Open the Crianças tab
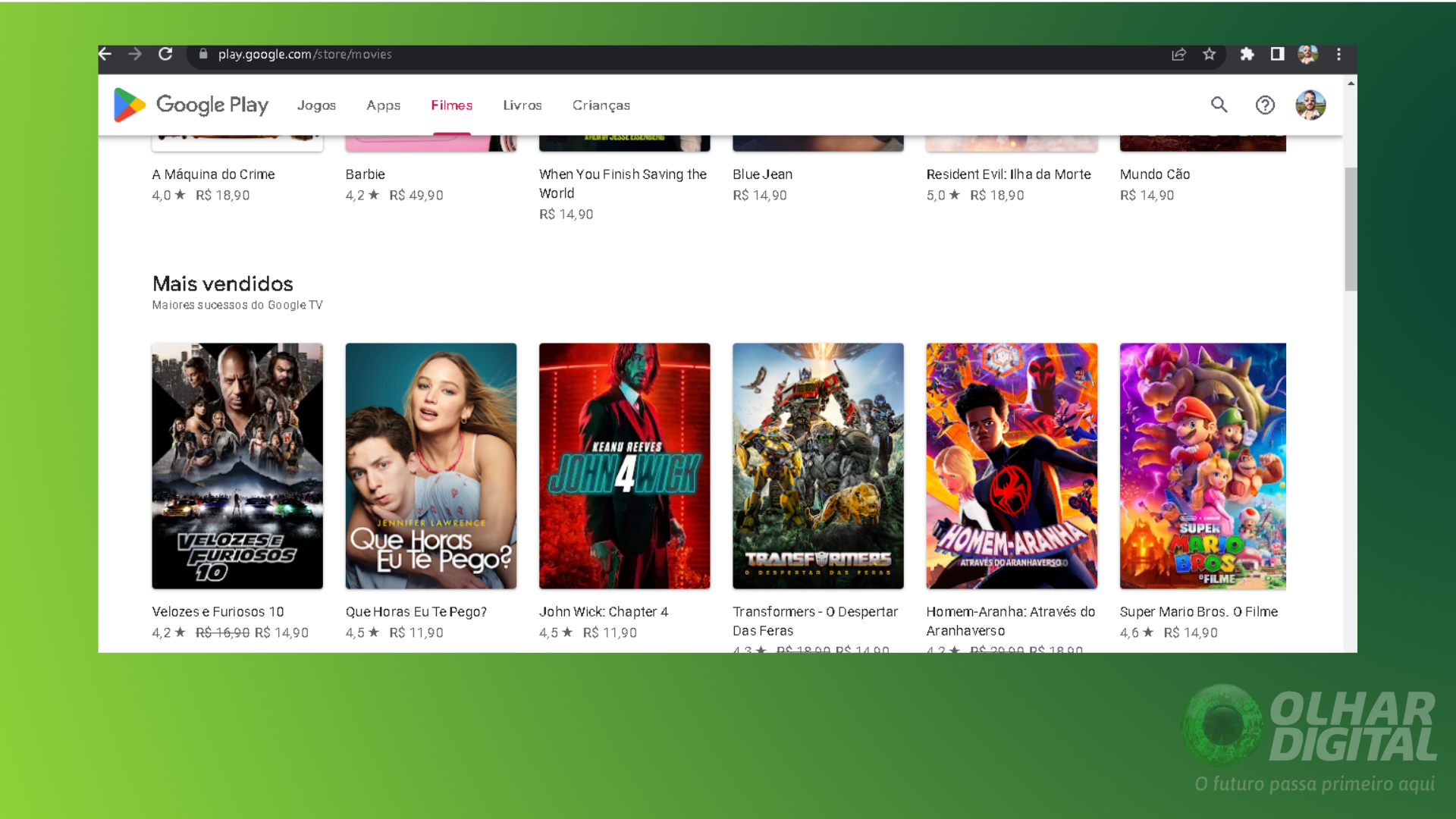The image size is (1456, 819). (601, 105)
